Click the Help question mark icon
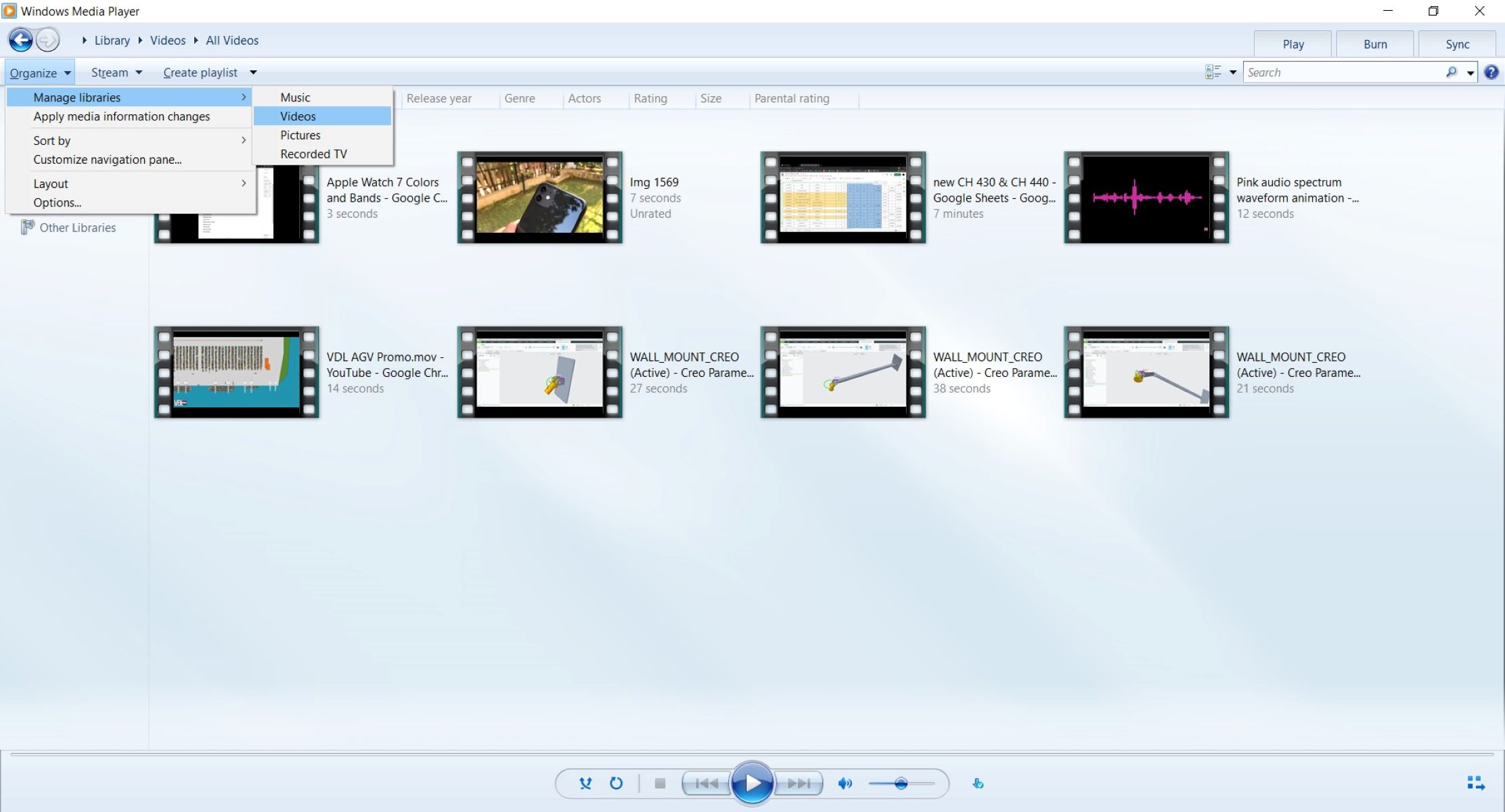The height and width of the screenshot is (812, 1505). (x=1491, y=72)
